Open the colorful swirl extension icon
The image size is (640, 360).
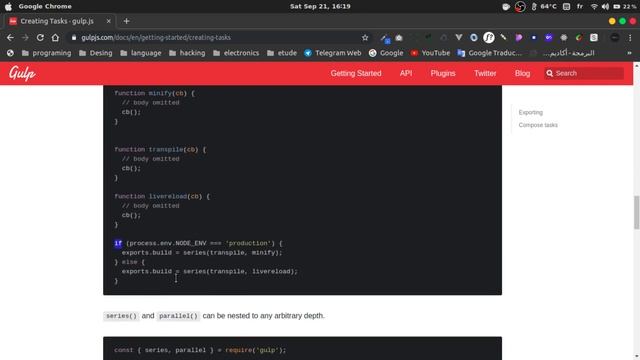579,38
